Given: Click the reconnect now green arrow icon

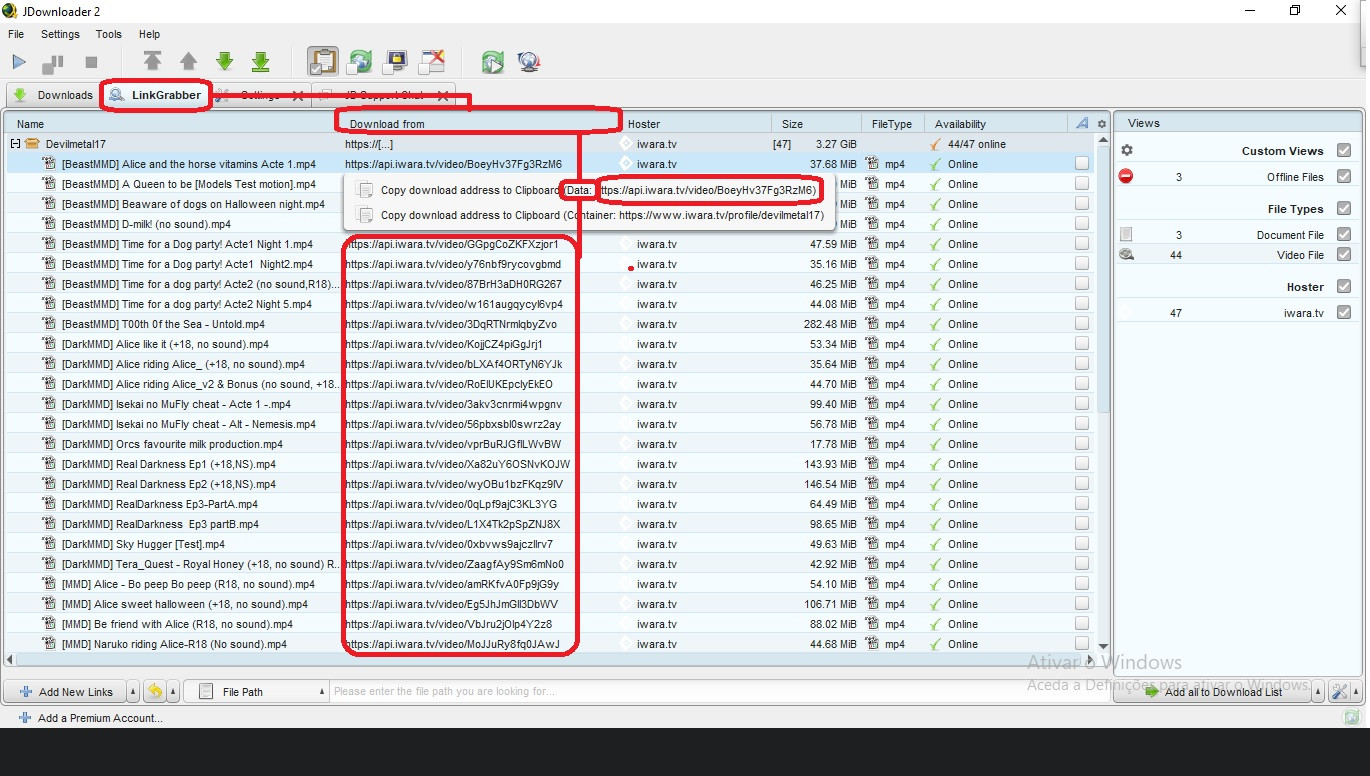Looking at the screenshot, I should (x=492, y=62).
